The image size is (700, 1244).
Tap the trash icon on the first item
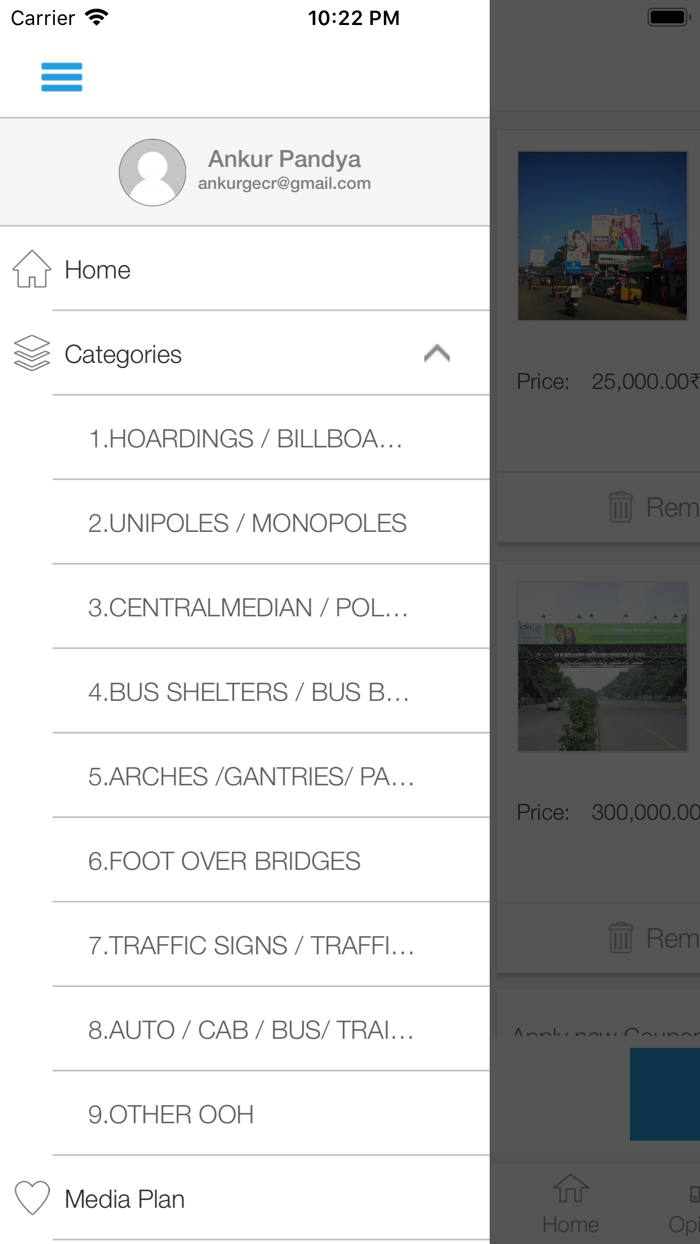(x=621, y=507)
